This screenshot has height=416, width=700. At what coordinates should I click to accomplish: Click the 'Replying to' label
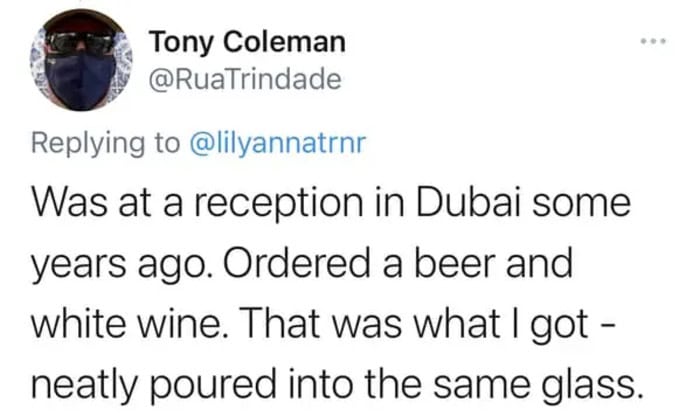pos(103,145)
